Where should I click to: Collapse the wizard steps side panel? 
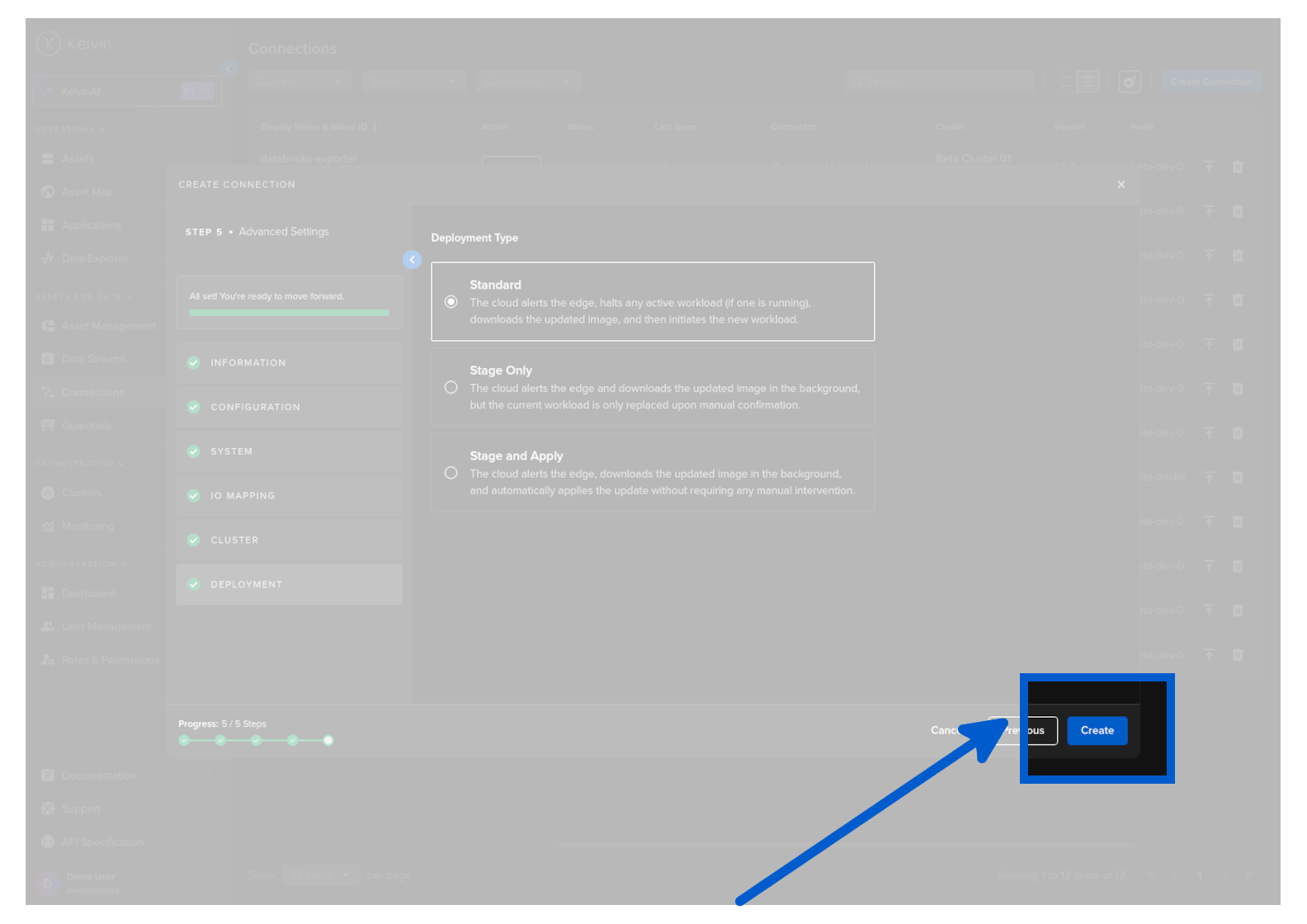click(x=412, y=260)
